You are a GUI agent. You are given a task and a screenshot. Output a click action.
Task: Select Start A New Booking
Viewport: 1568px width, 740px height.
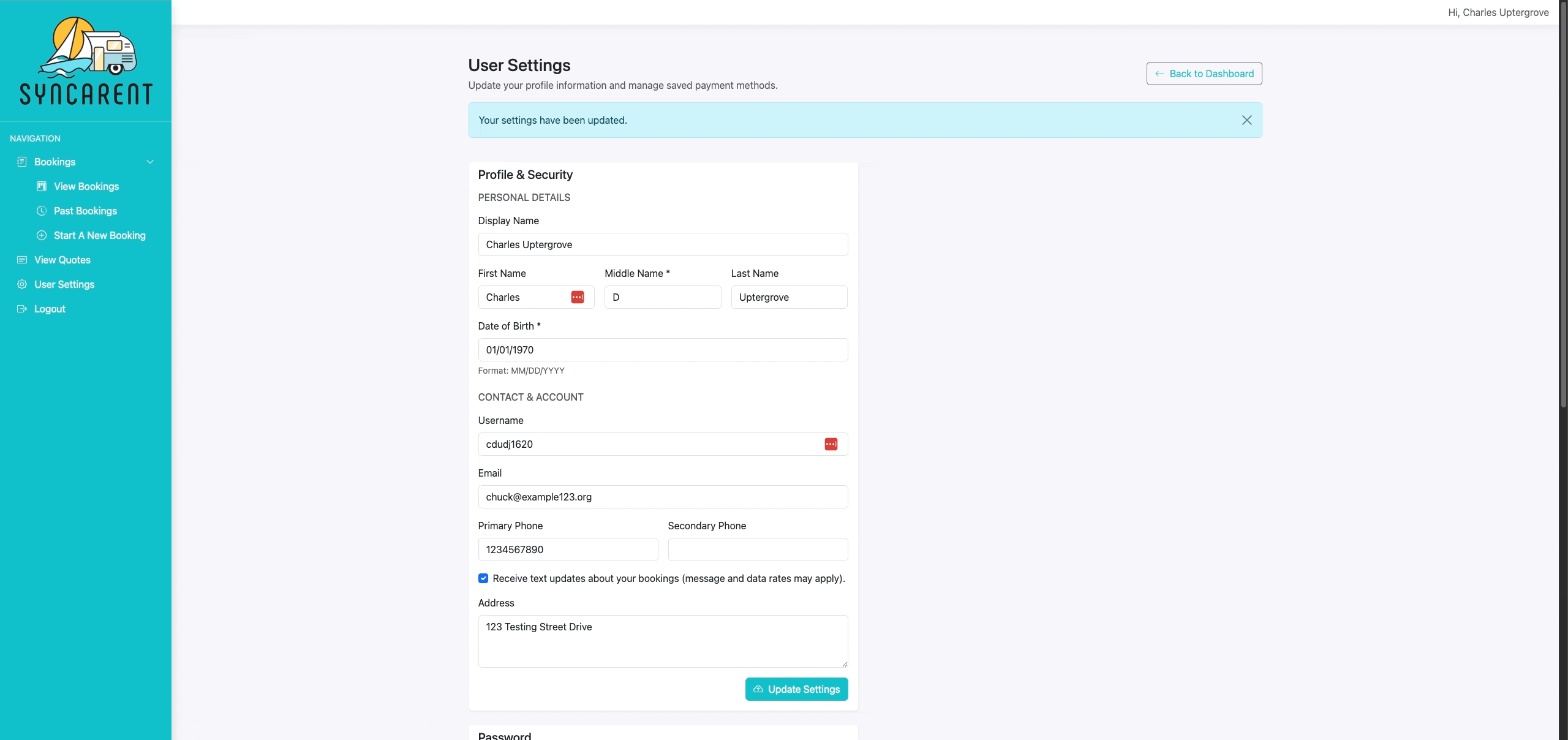(x=100, y=235)
